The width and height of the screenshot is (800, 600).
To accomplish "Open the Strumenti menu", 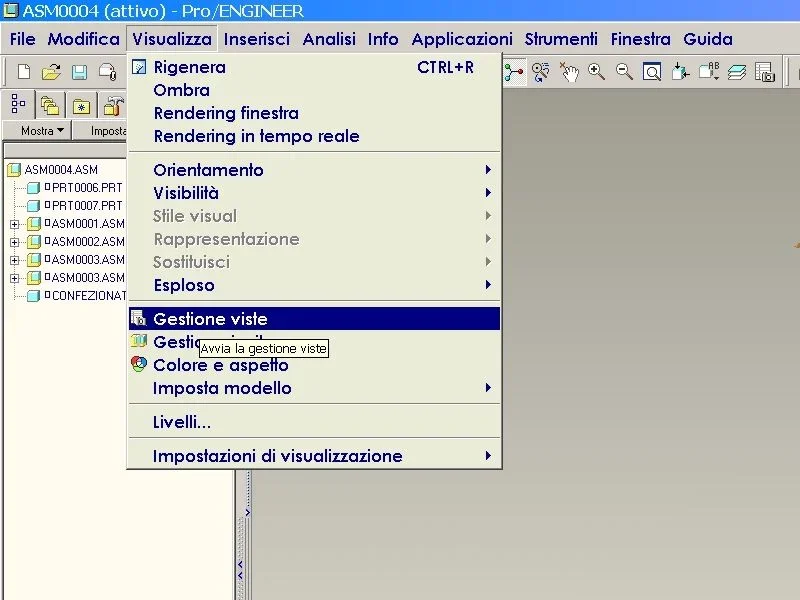I will point(561,39).
